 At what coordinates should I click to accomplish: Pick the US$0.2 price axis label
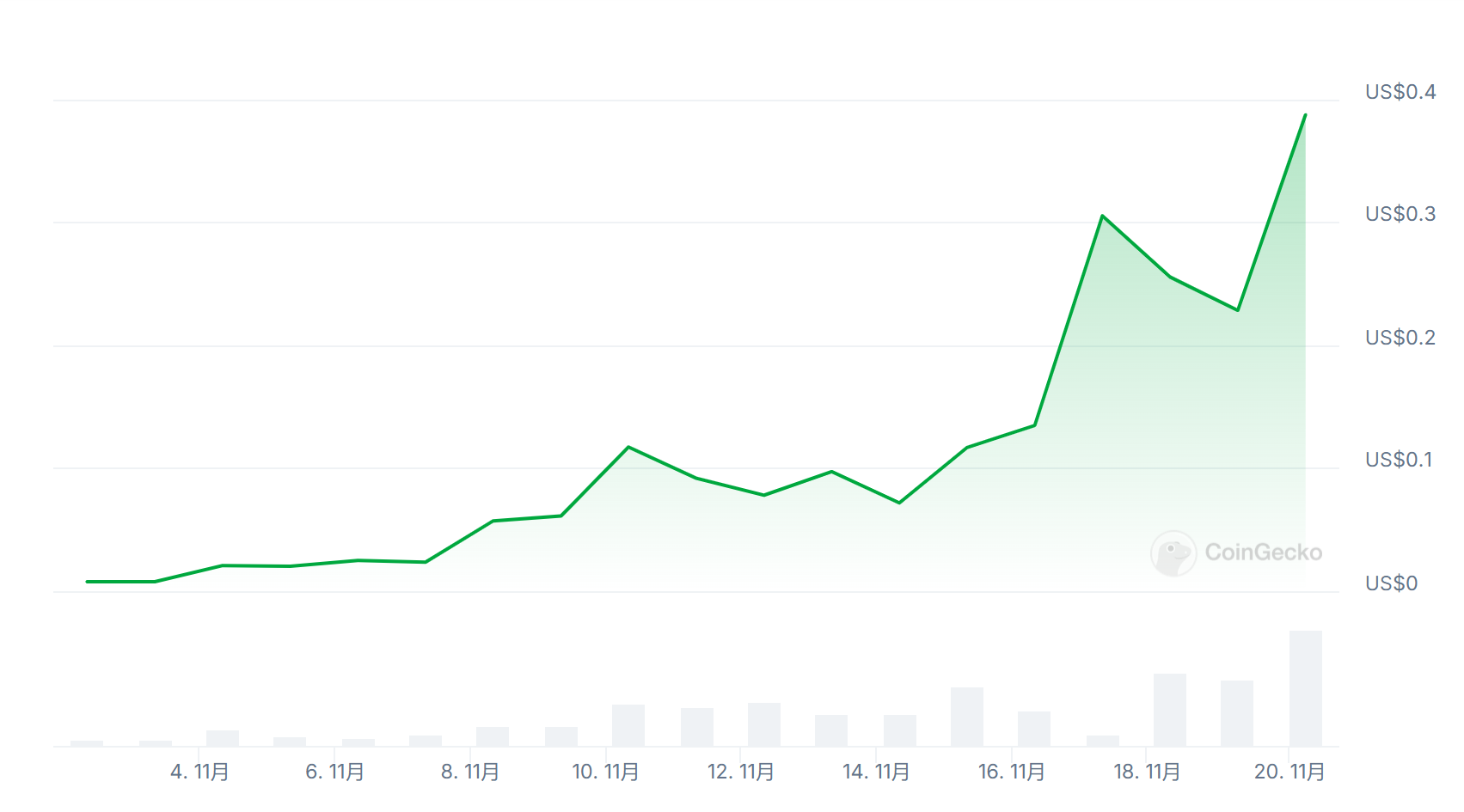(1400, 338)
